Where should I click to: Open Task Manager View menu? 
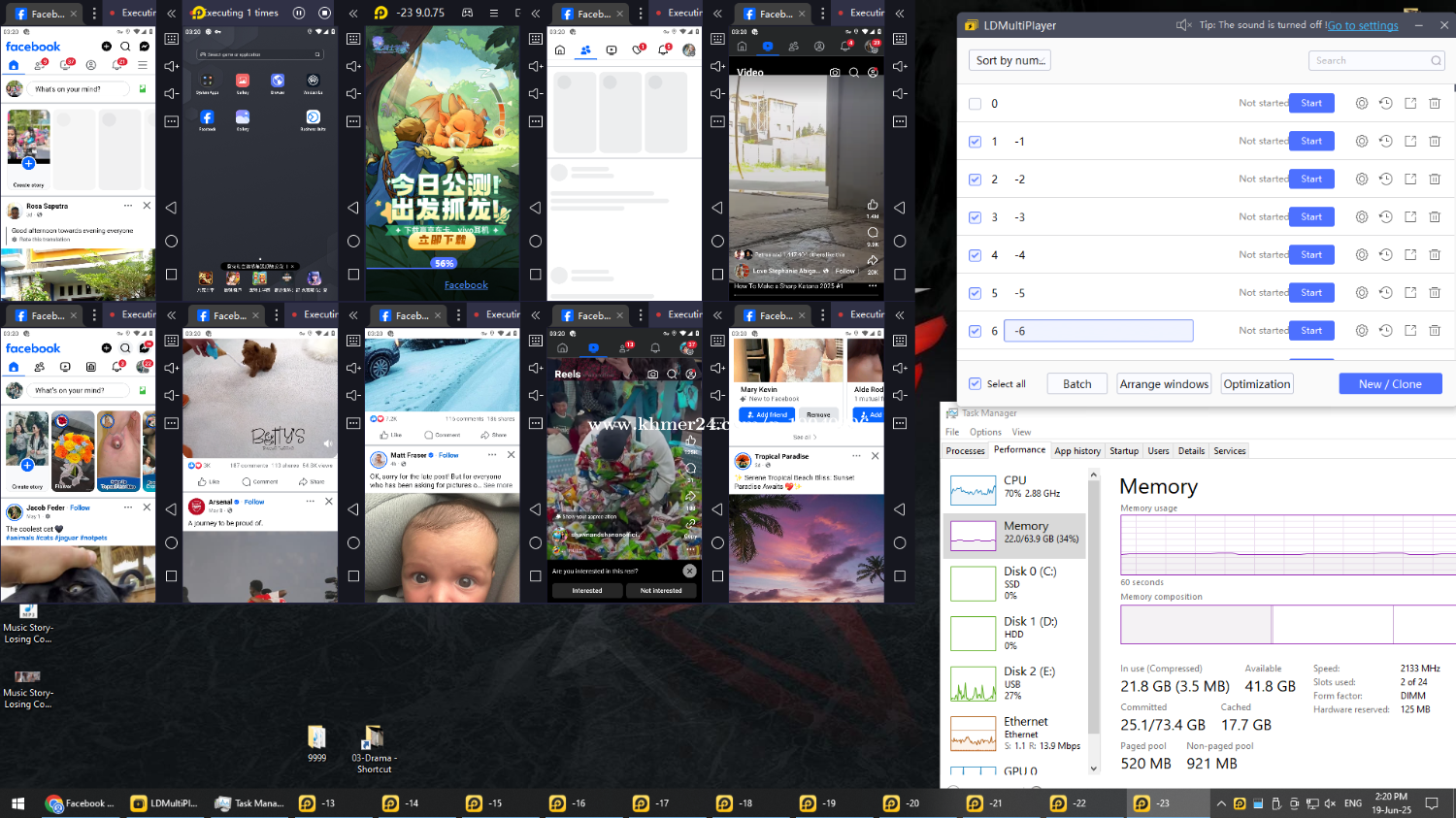point(1021,432)
